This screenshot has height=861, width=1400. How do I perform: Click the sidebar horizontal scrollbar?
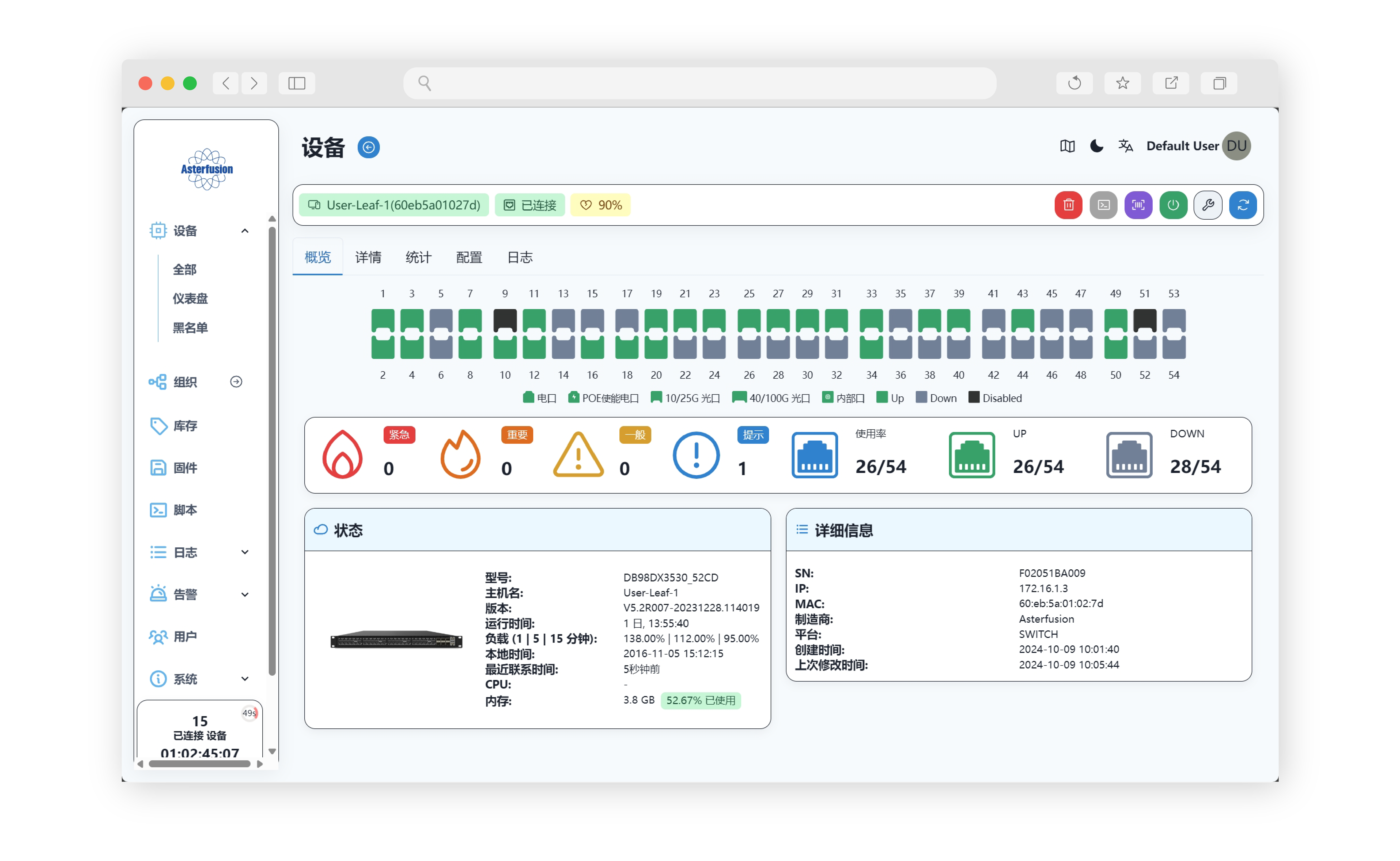pos(200,764)
